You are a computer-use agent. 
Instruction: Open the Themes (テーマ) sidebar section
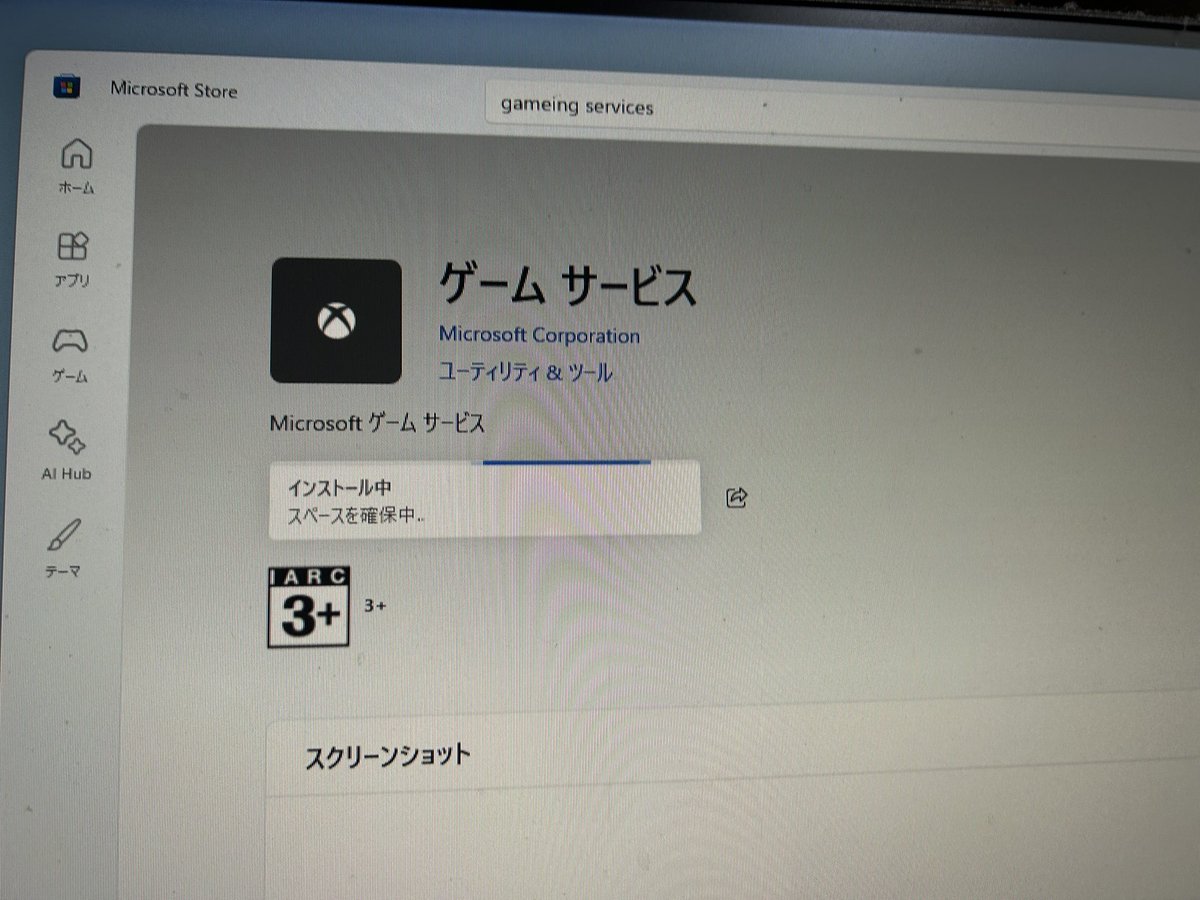click(63, 547)
